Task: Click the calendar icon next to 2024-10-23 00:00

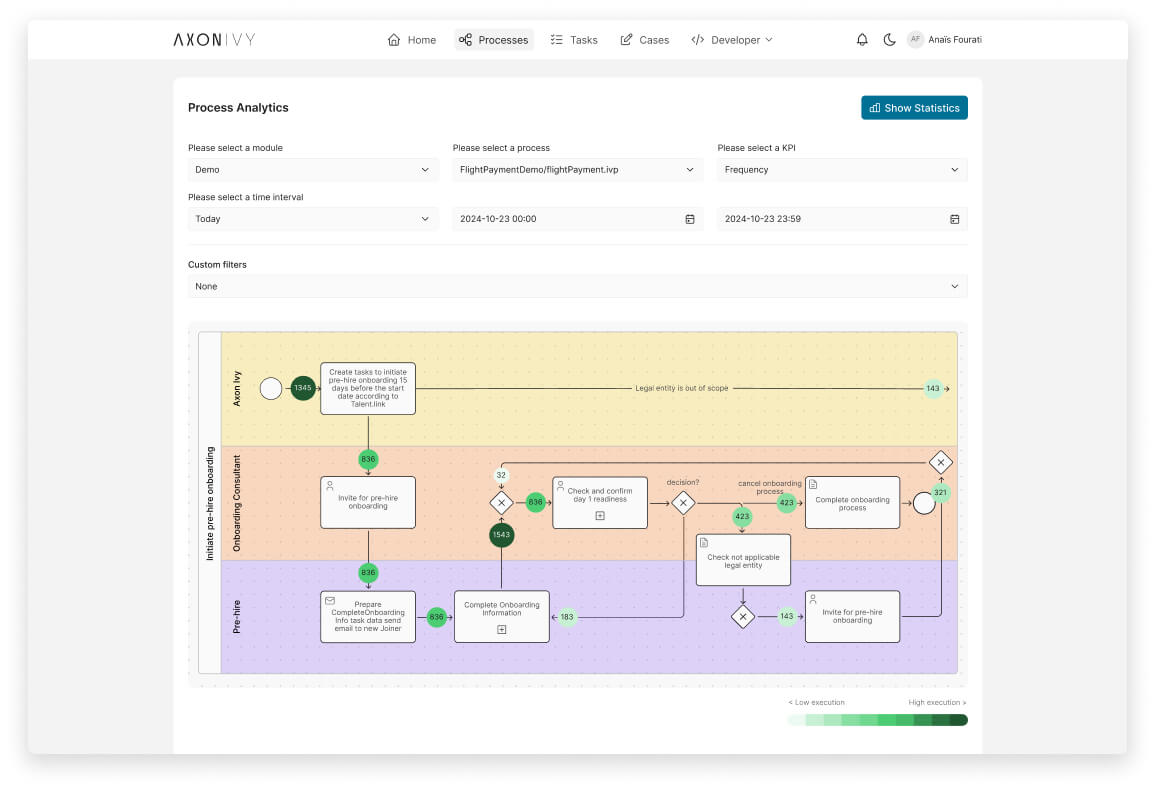Action: click(x=690, y=218)
